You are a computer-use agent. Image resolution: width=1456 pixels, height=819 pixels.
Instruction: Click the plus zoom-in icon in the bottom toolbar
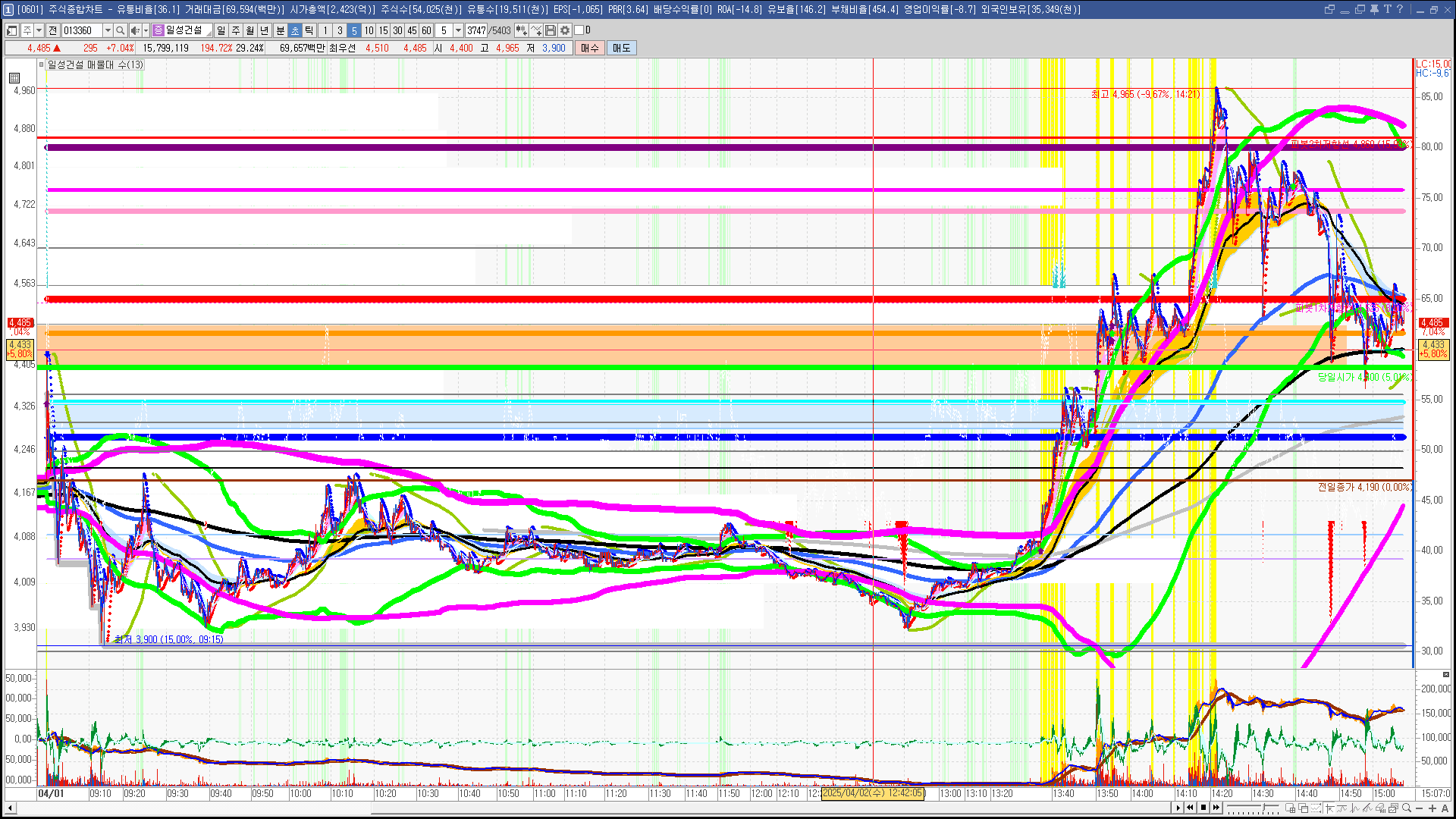[1432, 808]
